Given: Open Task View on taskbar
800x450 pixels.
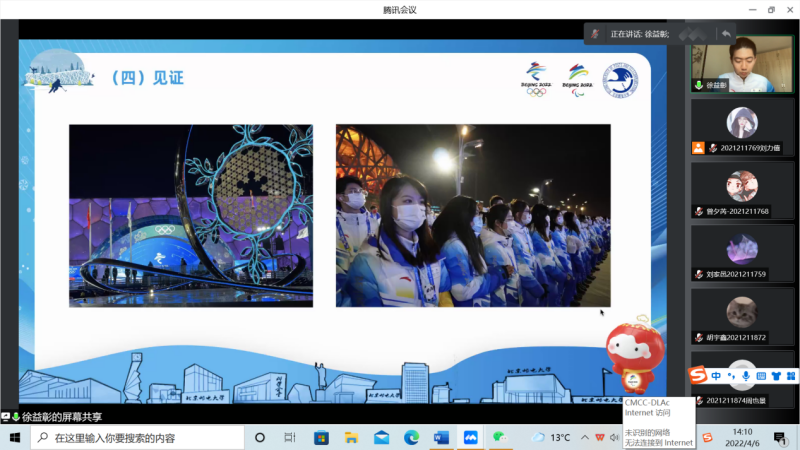Looking at the screenshot, I should (x=290, y=438).
